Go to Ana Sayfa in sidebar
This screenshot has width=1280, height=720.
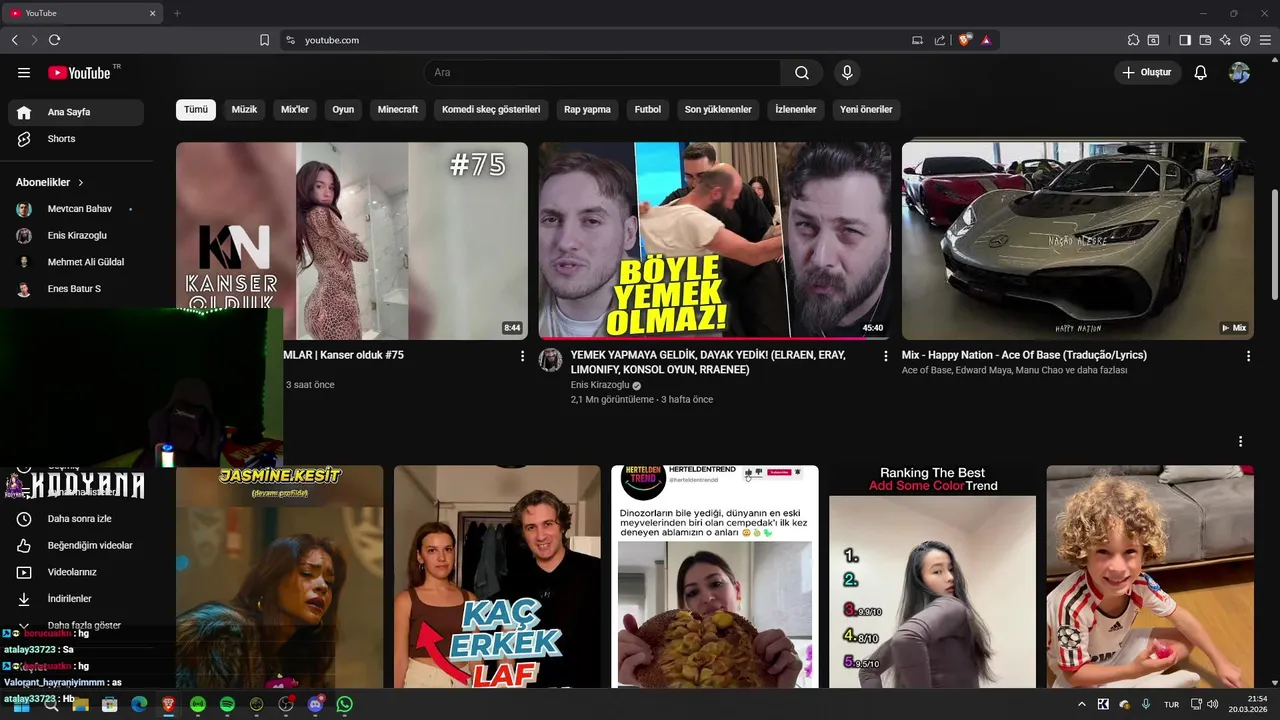(x=76, y=112)
